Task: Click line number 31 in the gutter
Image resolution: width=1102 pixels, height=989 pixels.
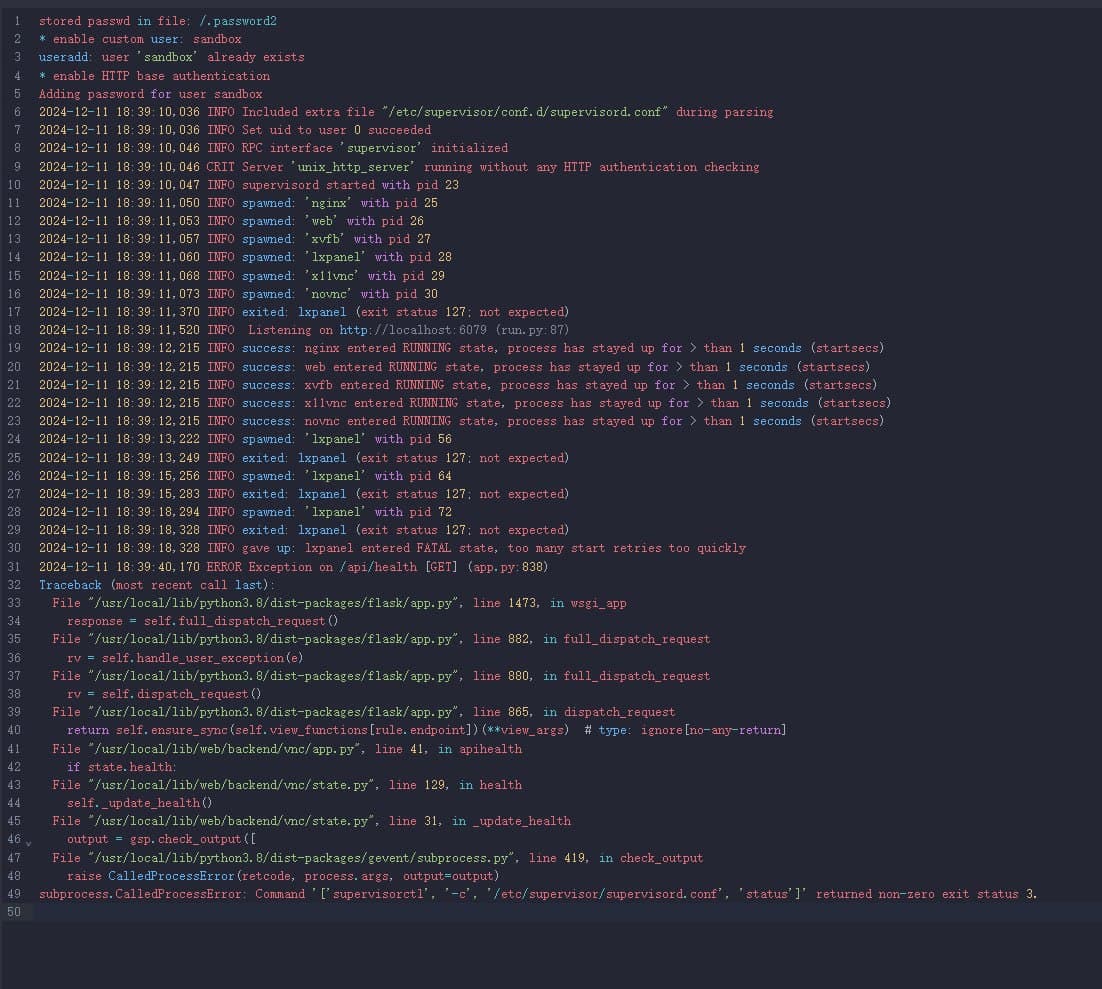Action: pyautogui.click(x=14, y=567)
